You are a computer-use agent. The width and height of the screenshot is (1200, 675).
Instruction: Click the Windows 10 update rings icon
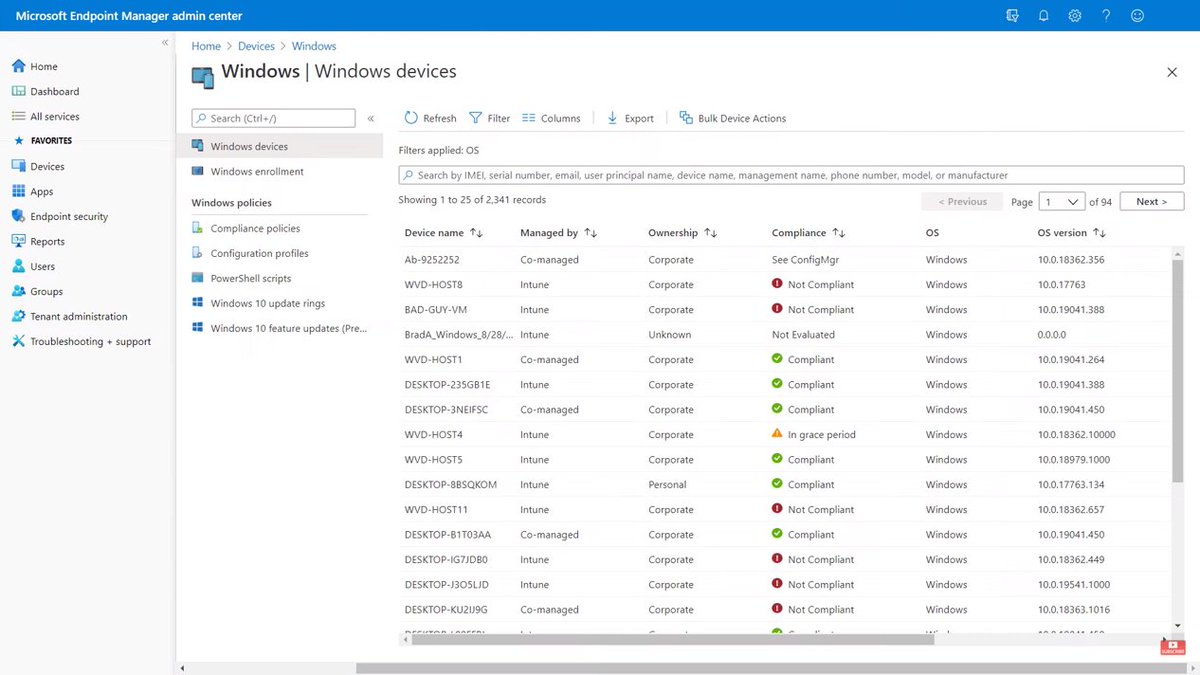coord(198,303)
